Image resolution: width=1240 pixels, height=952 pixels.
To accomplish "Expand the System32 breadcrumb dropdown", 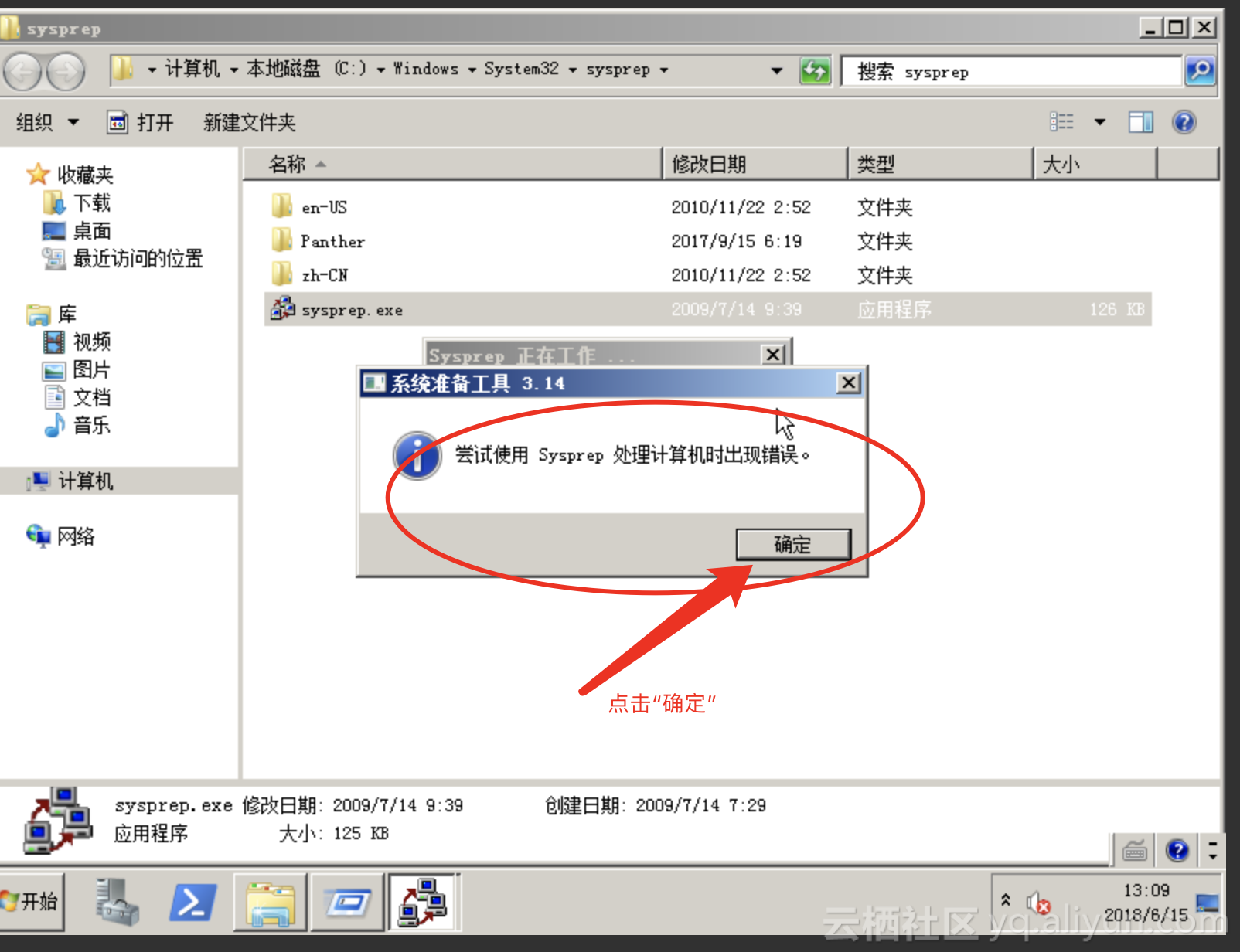I will [573, 70].
